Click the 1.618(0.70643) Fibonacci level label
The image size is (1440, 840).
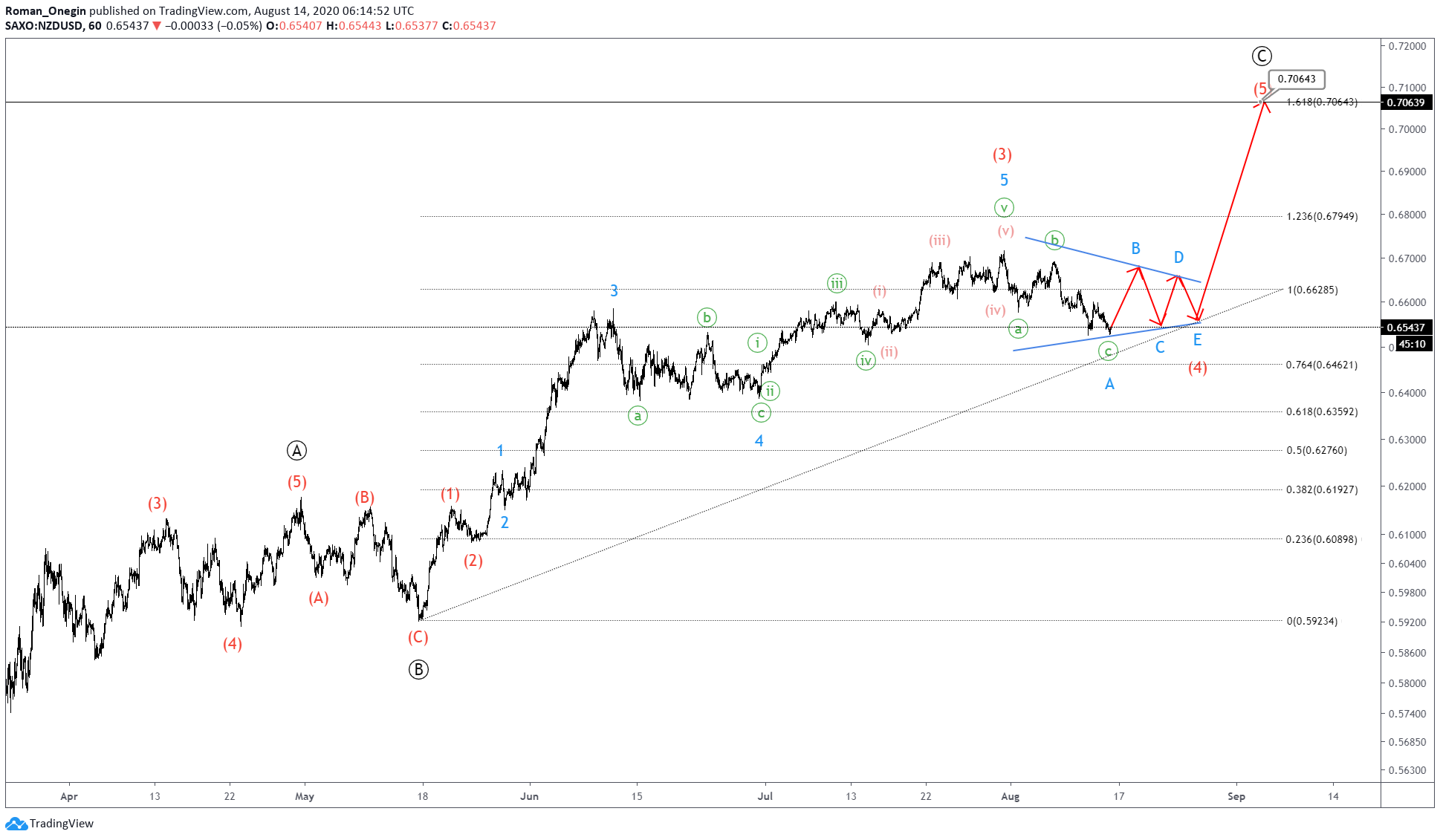[1322, 102]
